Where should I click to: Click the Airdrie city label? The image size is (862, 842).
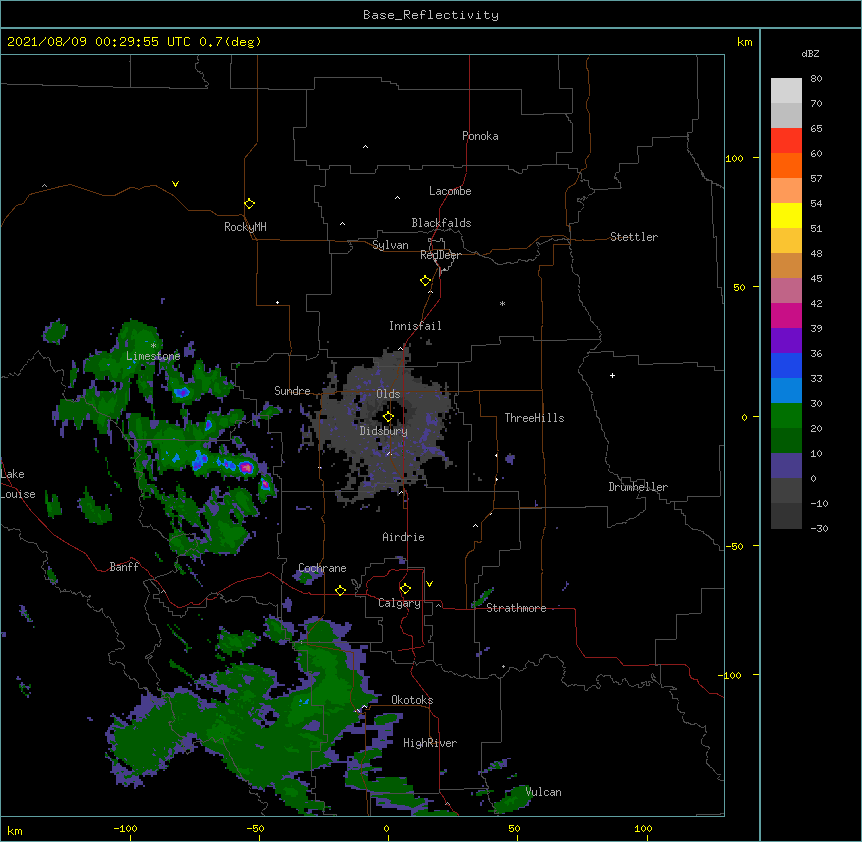point(404,537)
